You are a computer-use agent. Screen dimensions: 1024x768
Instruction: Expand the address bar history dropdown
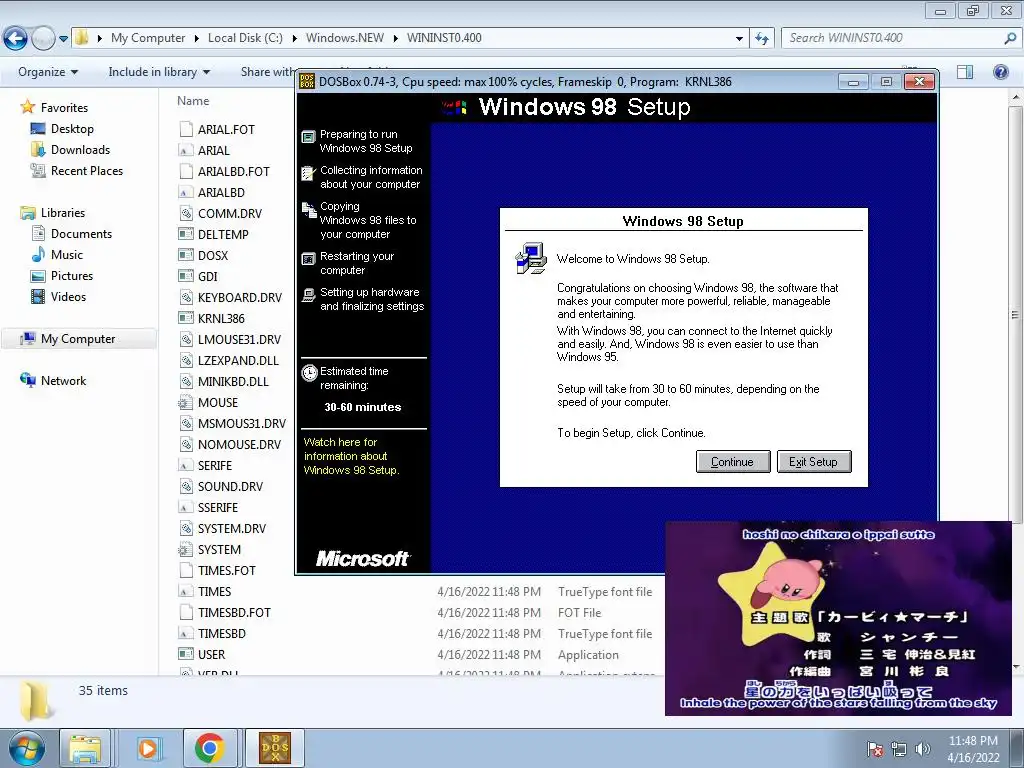739,39
